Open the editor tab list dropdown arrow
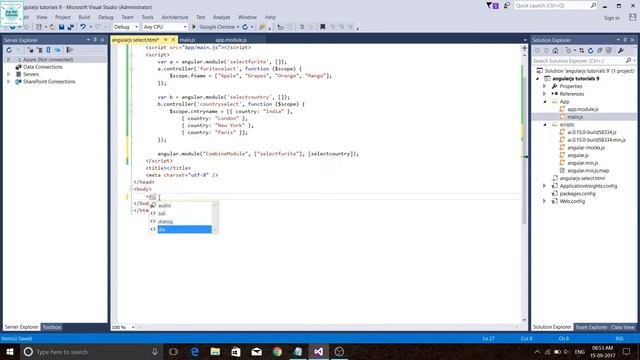640x360 pixels. tap(525, 40)
